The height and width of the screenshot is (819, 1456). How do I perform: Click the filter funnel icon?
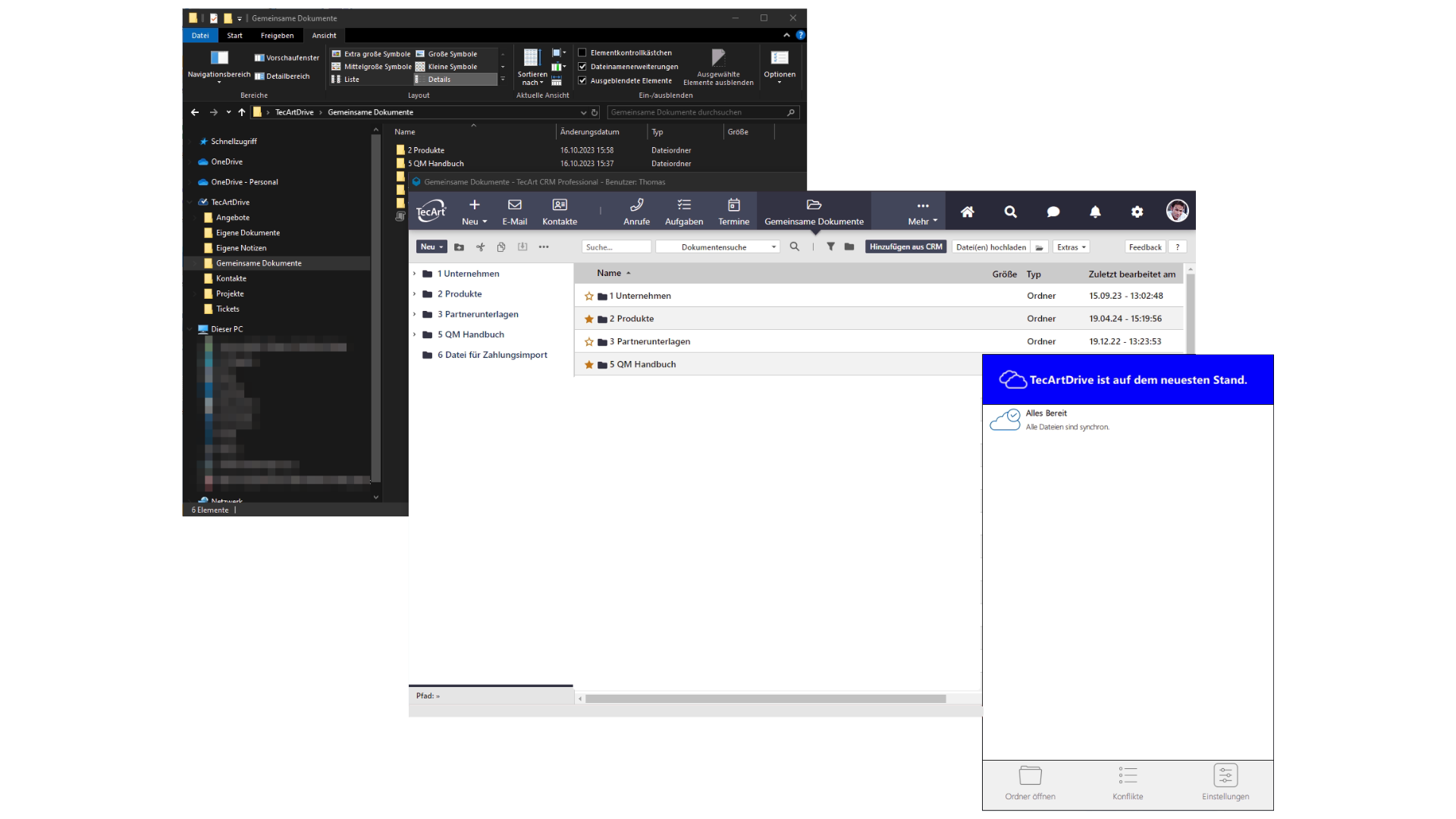830,246
